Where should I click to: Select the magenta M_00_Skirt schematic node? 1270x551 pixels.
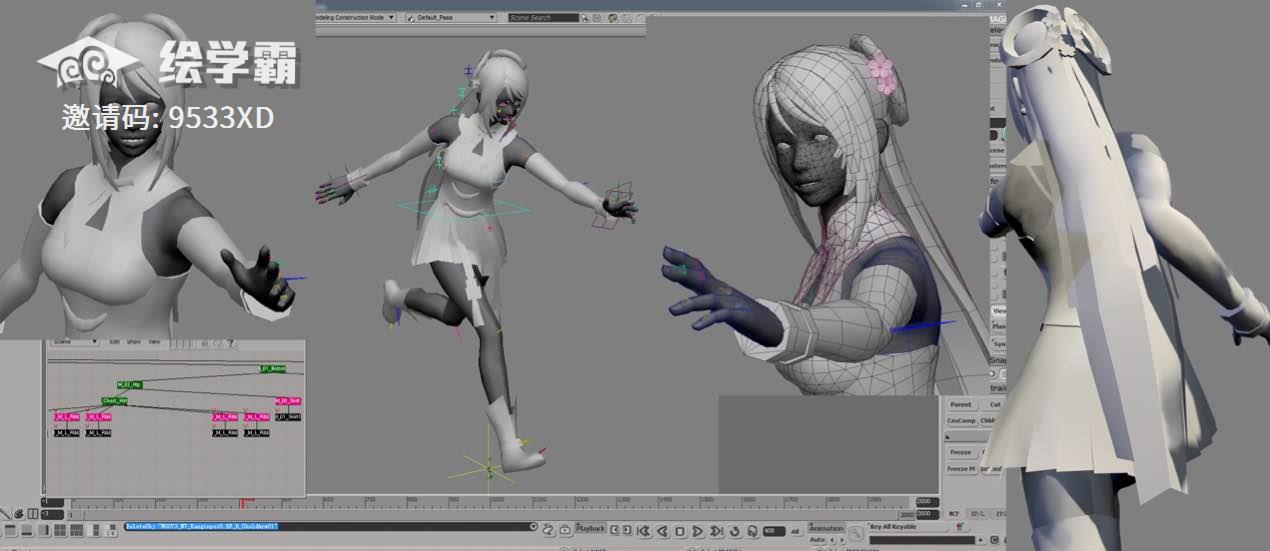coord(287,400)
